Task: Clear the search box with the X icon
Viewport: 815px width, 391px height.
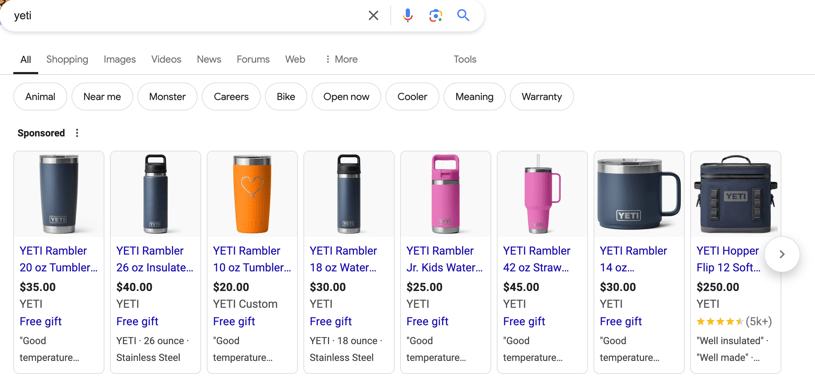Action: click(x=373, y=16)
